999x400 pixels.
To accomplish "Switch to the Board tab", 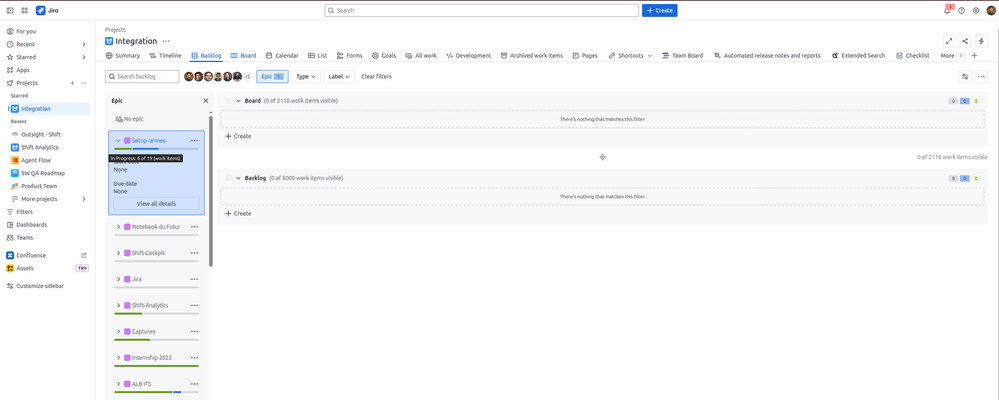I will (x=243, y=55).
